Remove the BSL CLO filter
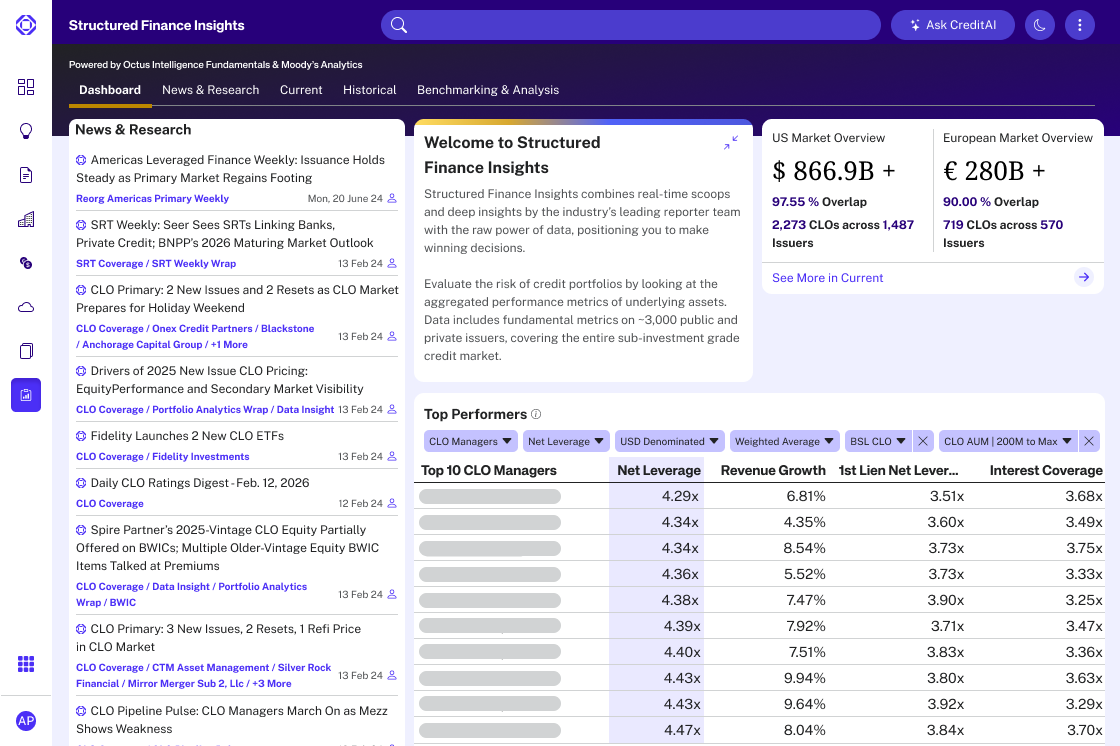The height and width of the screenshot is (746, 1120). [x=923, y=441]
